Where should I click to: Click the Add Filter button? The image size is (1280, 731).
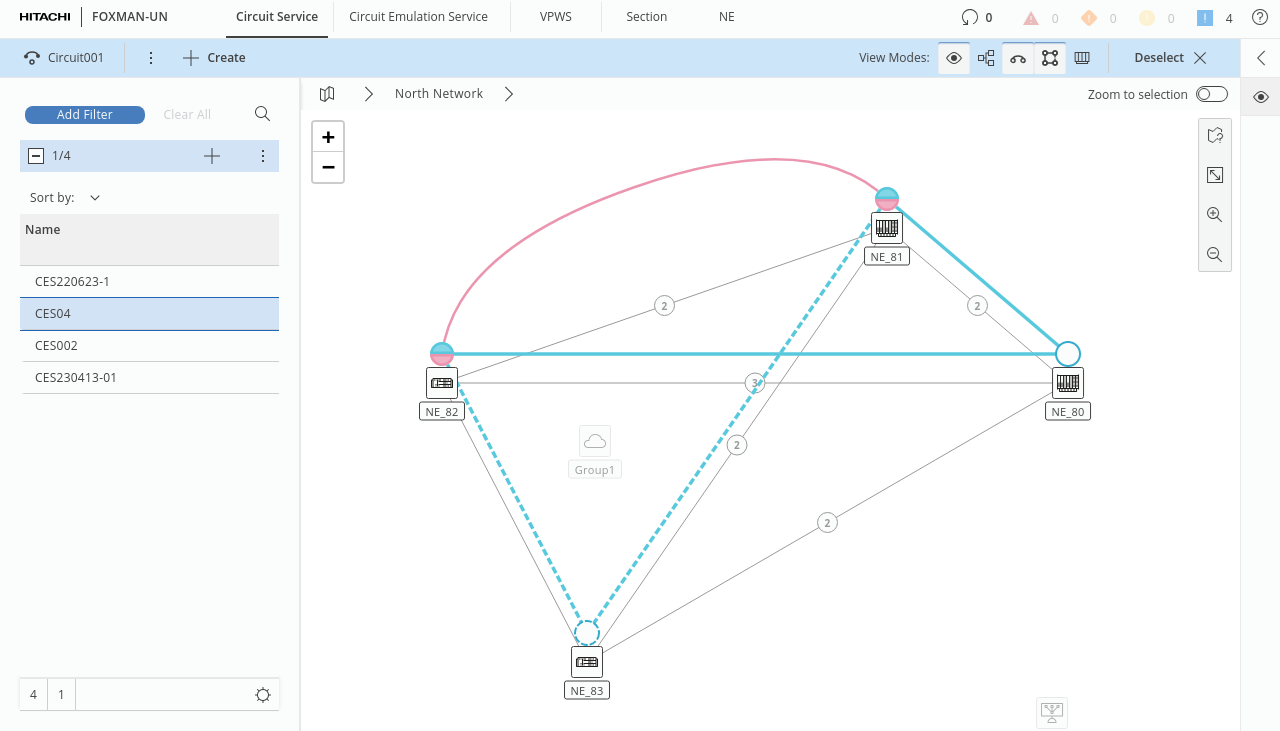tap(85, 115)
